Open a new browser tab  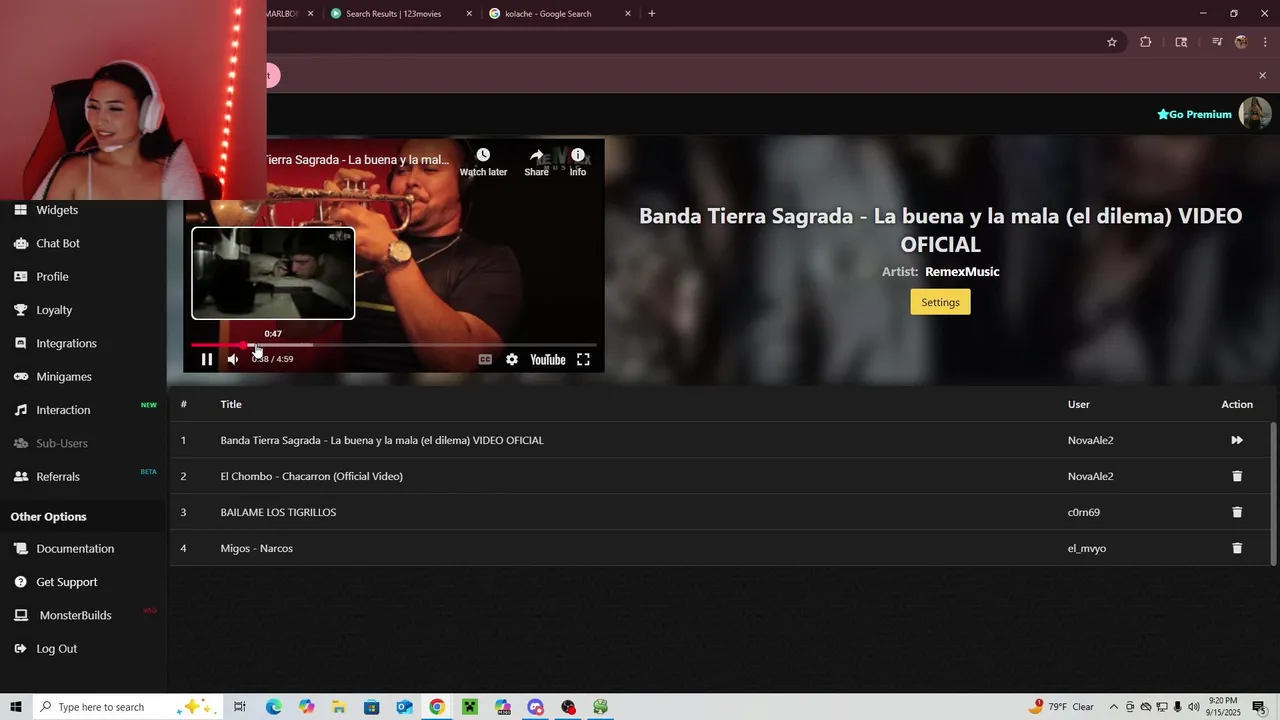(x=652, y=14)
